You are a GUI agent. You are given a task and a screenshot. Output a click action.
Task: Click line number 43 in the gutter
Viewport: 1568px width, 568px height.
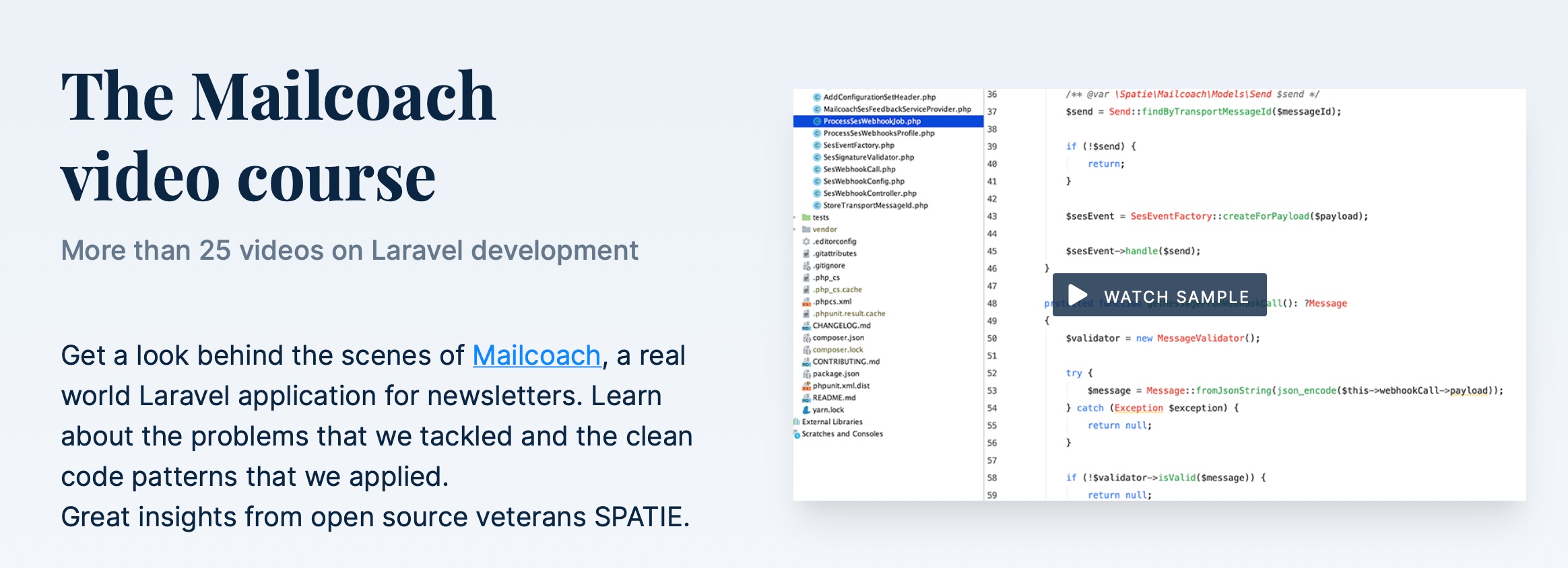[992, 216]
